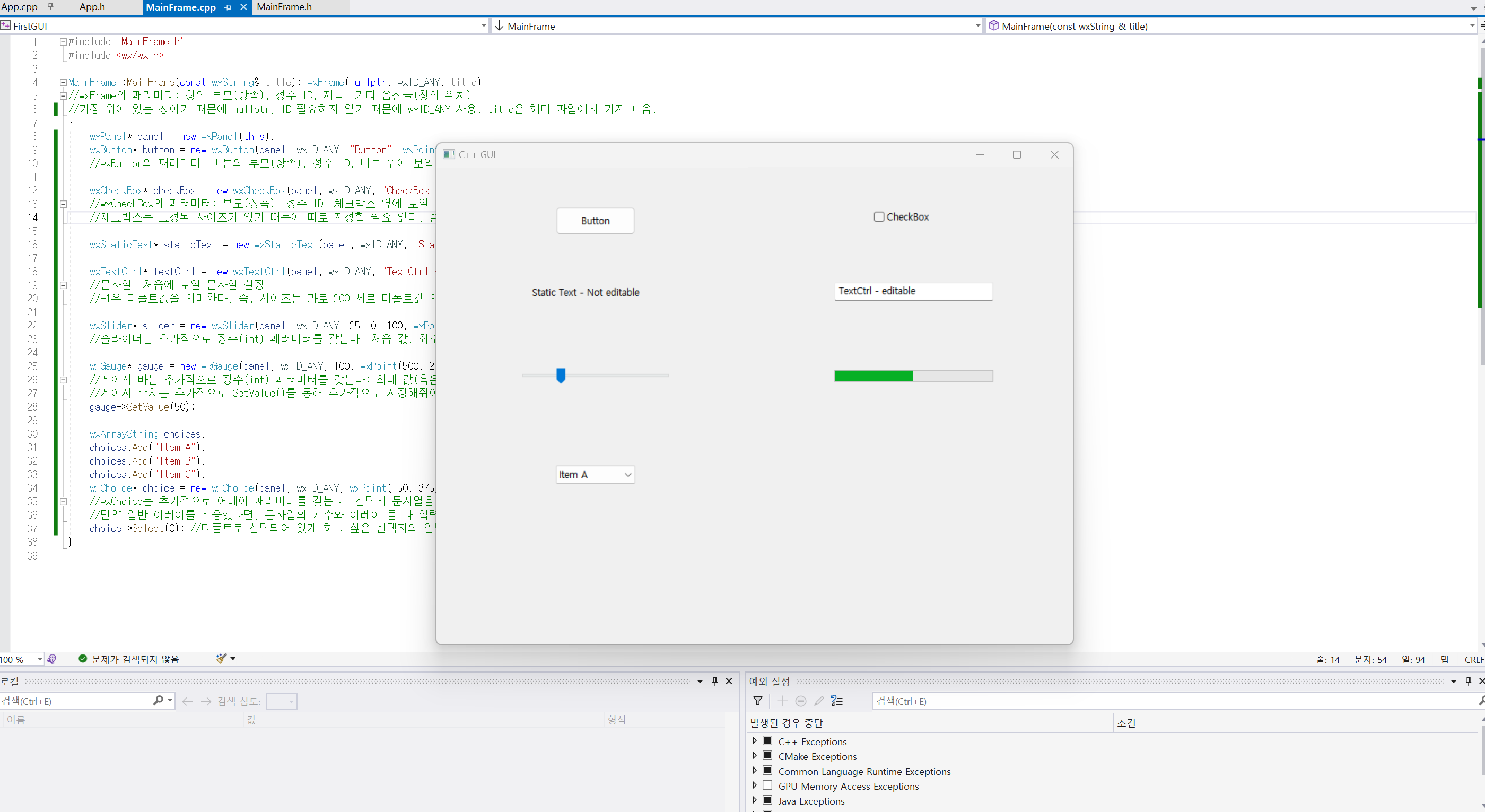Click the CRLF line ending indicator
The width and height of the screenshot is (1485, 812).
[x=1474, y=659]
